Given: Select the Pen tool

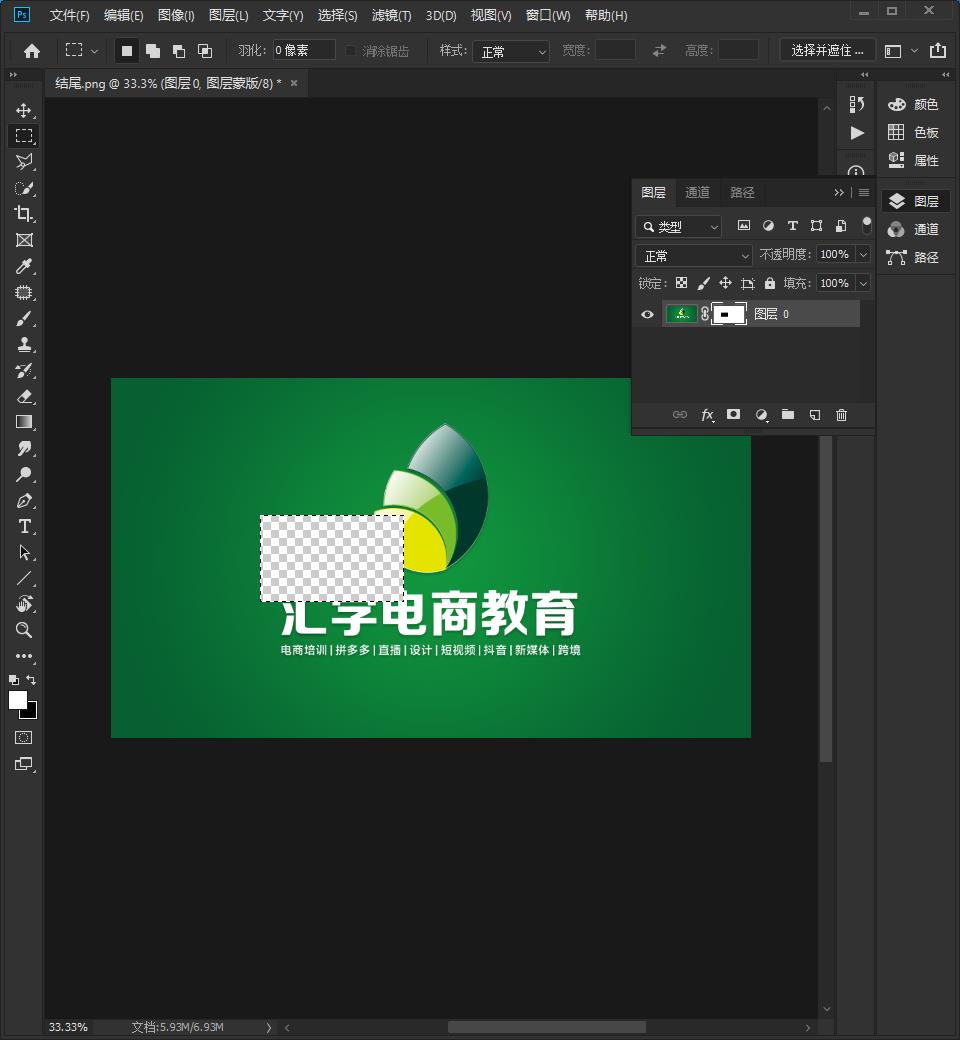Looking at the screenshot, I should point(24,501).
